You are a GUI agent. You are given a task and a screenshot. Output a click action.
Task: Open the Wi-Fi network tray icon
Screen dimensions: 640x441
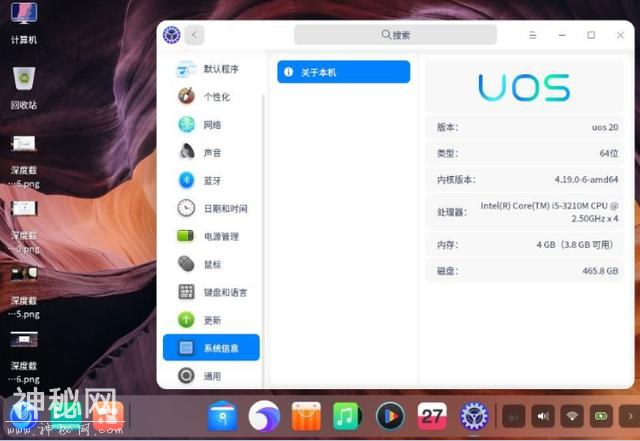[572, 416]
